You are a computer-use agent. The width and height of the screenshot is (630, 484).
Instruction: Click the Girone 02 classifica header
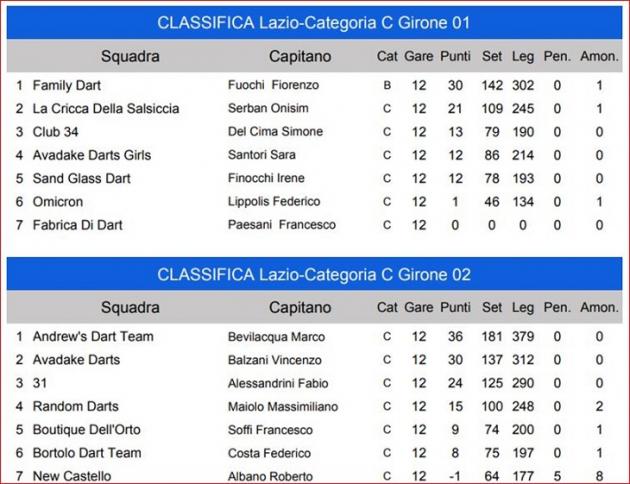(x=314, y=275)
